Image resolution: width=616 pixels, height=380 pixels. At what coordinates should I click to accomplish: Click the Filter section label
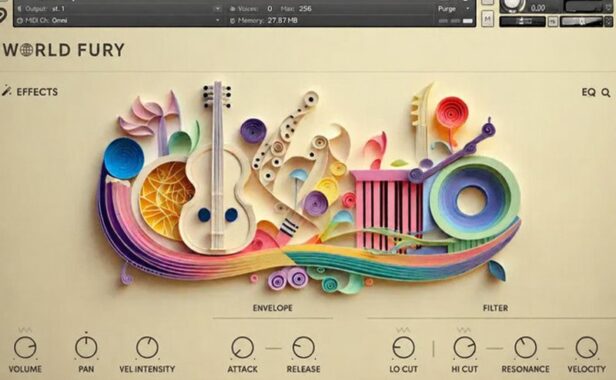click(495, 308)
